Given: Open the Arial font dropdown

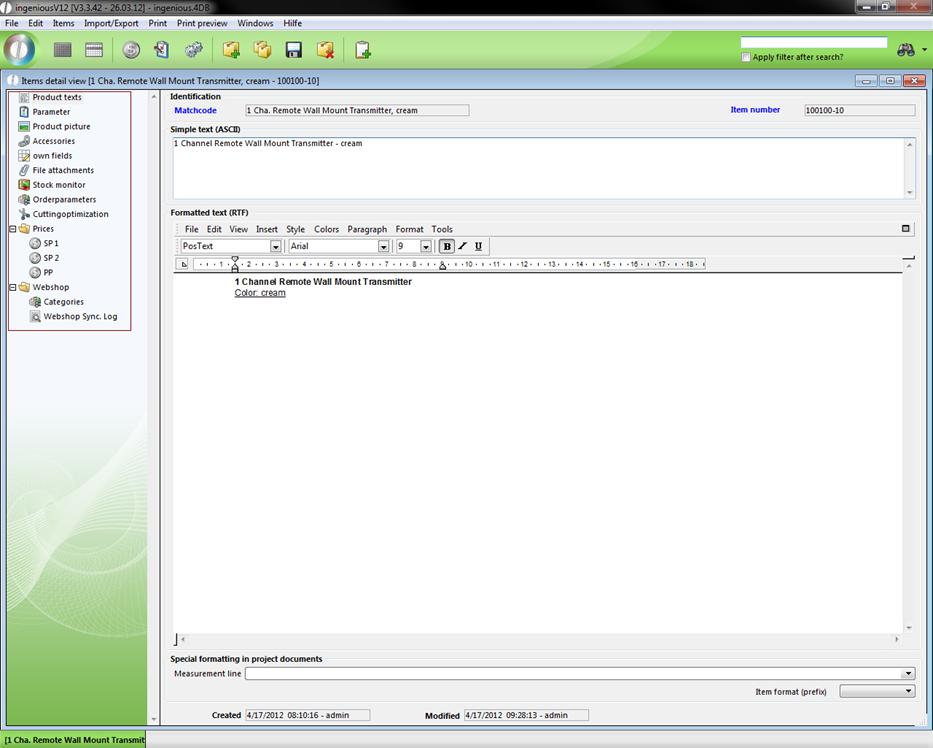Looking at the screenshot, I should pyautogui.click(x=383, y=247).
